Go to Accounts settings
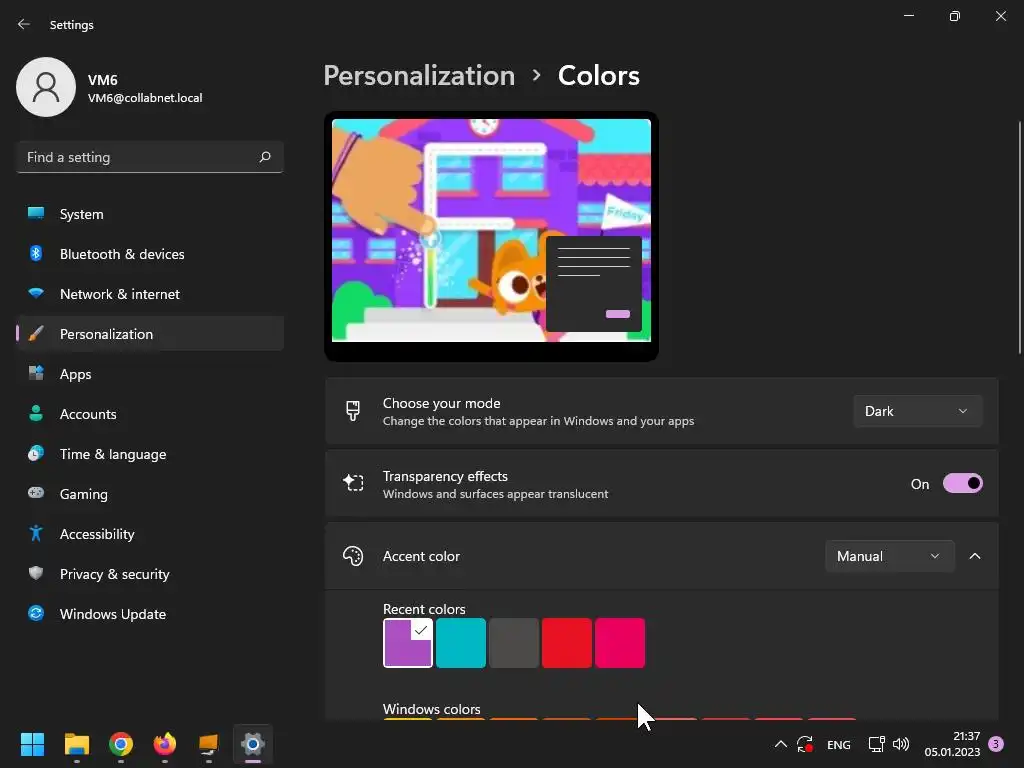 pos(150,413)
